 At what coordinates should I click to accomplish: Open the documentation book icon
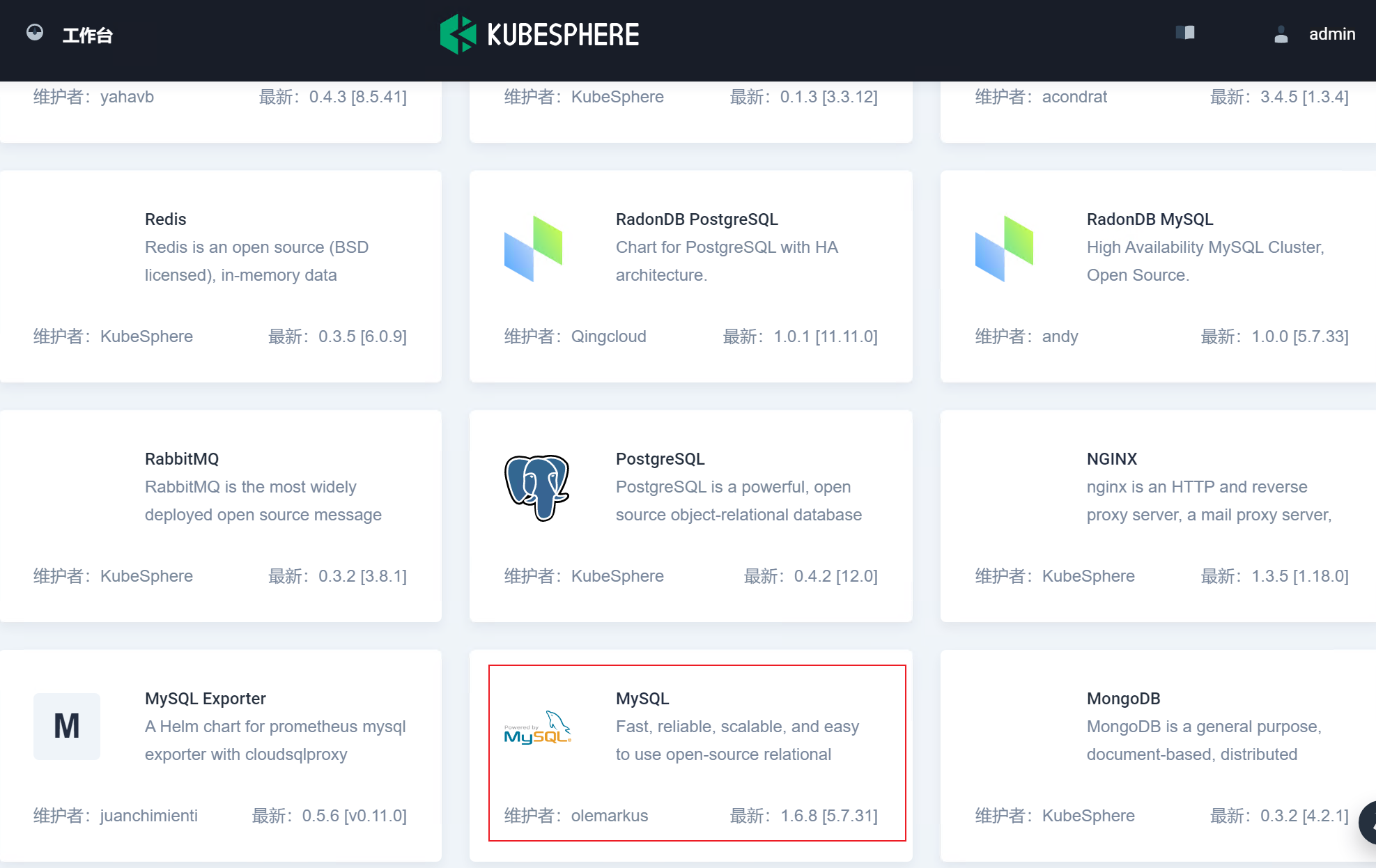tap(1184, 33)
